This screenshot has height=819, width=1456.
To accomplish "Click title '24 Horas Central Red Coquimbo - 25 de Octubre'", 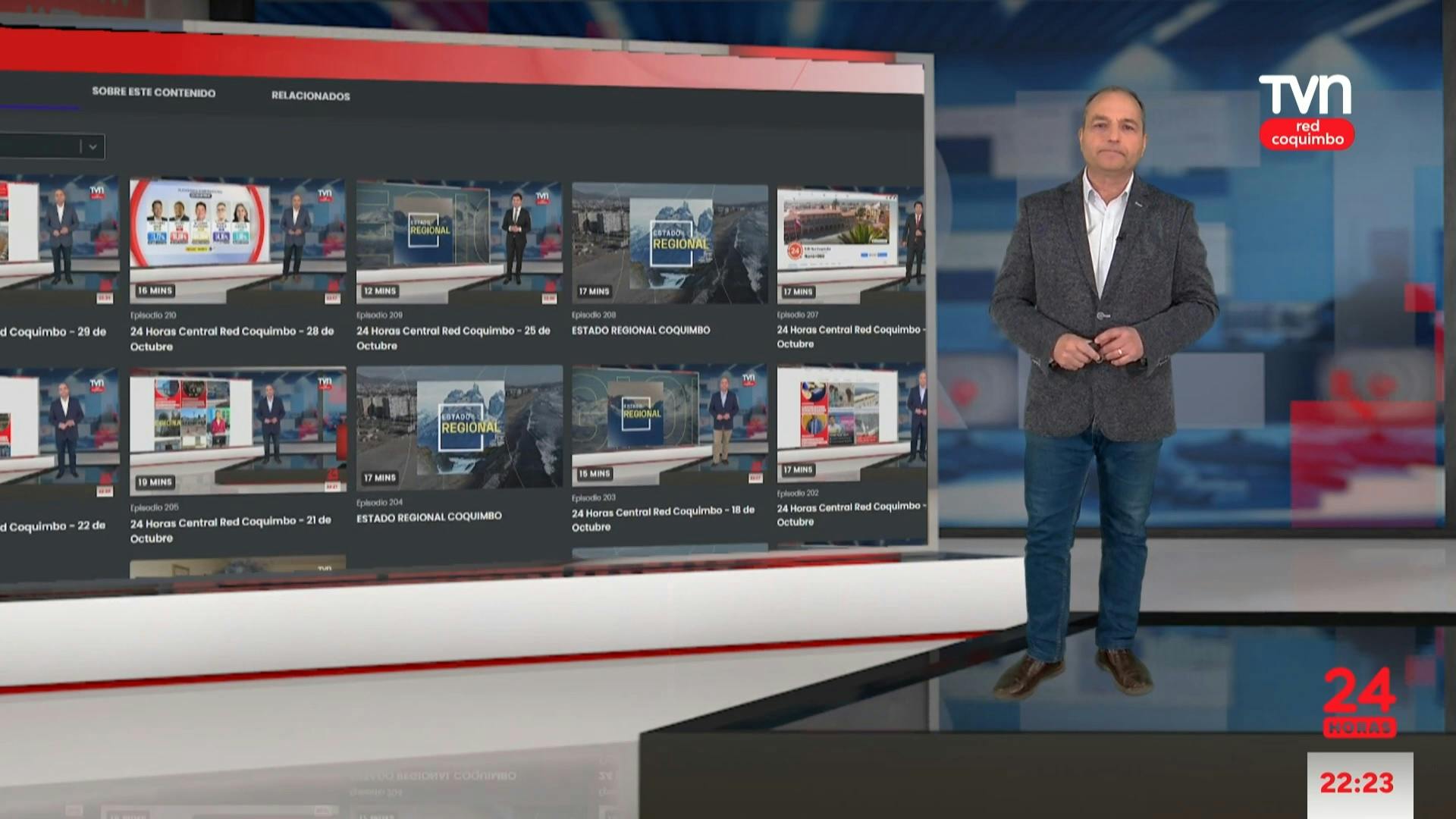I will tap(453, 338).
